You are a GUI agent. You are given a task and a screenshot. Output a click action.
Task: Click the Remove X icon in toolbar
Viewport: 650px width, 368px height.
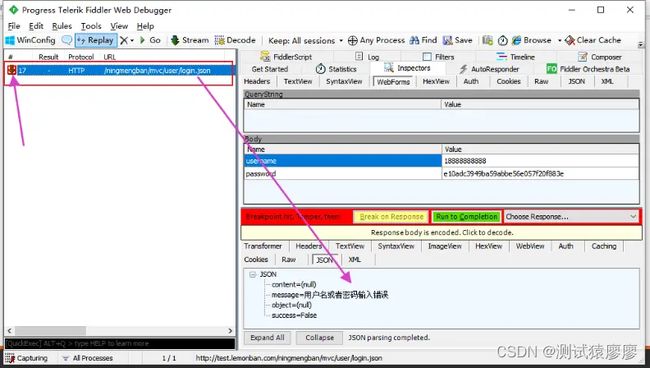[124, 40]
